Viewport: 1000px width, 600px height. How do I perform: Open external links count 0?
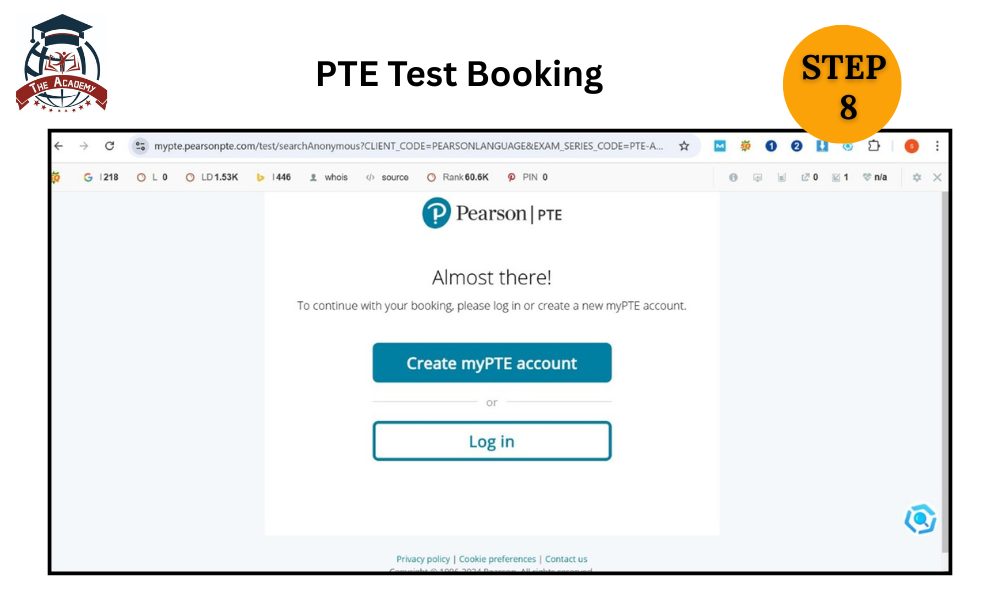[x=810, y=177]
